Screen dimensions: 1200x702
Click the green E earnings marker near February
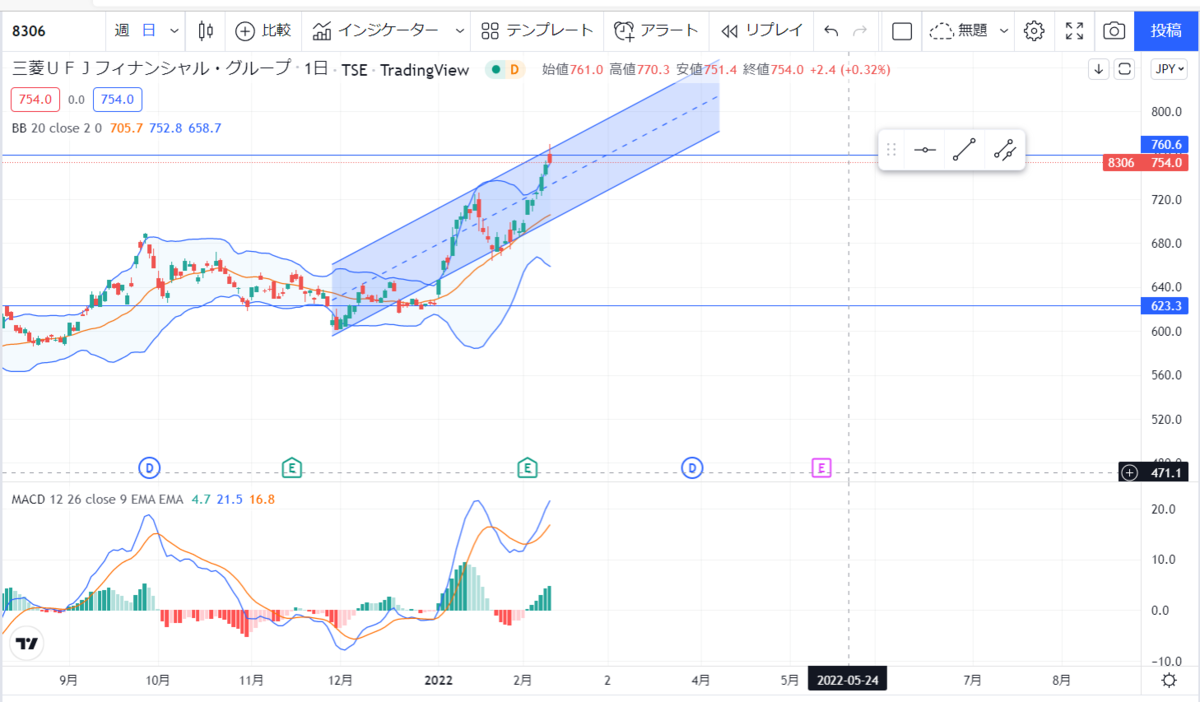click(528, 467)
